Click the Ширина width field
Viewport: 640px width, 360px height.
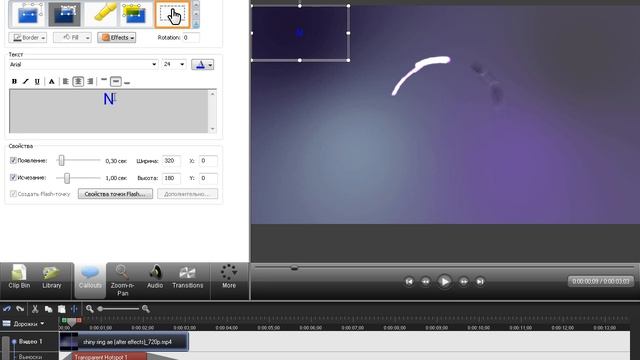point(171,161)
